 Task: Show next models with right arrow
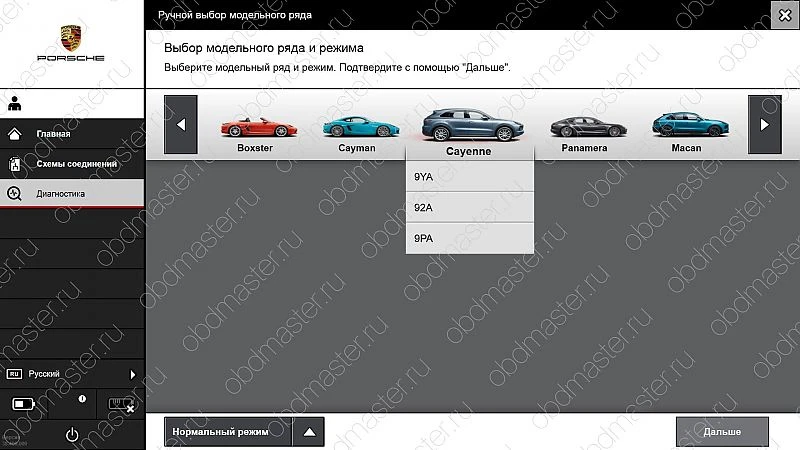[764, 124]
